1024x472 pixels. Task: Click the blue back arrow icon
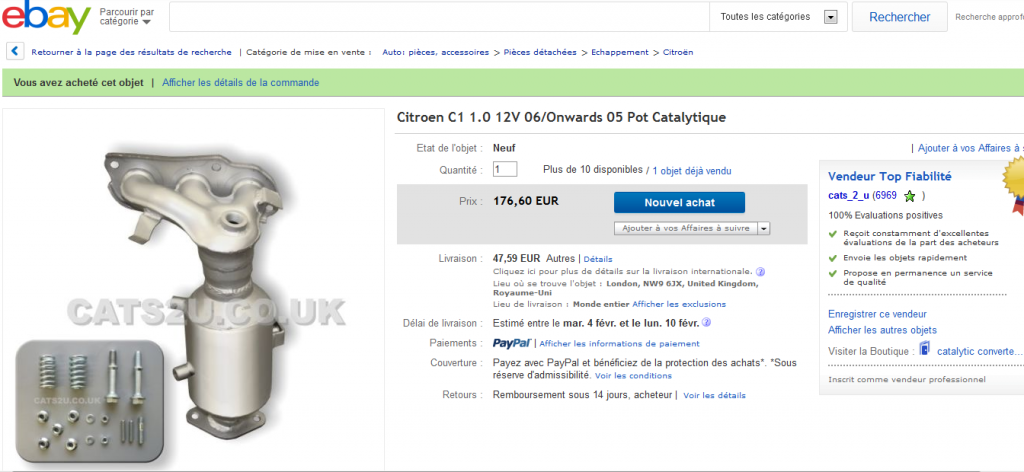coord(16,52)
